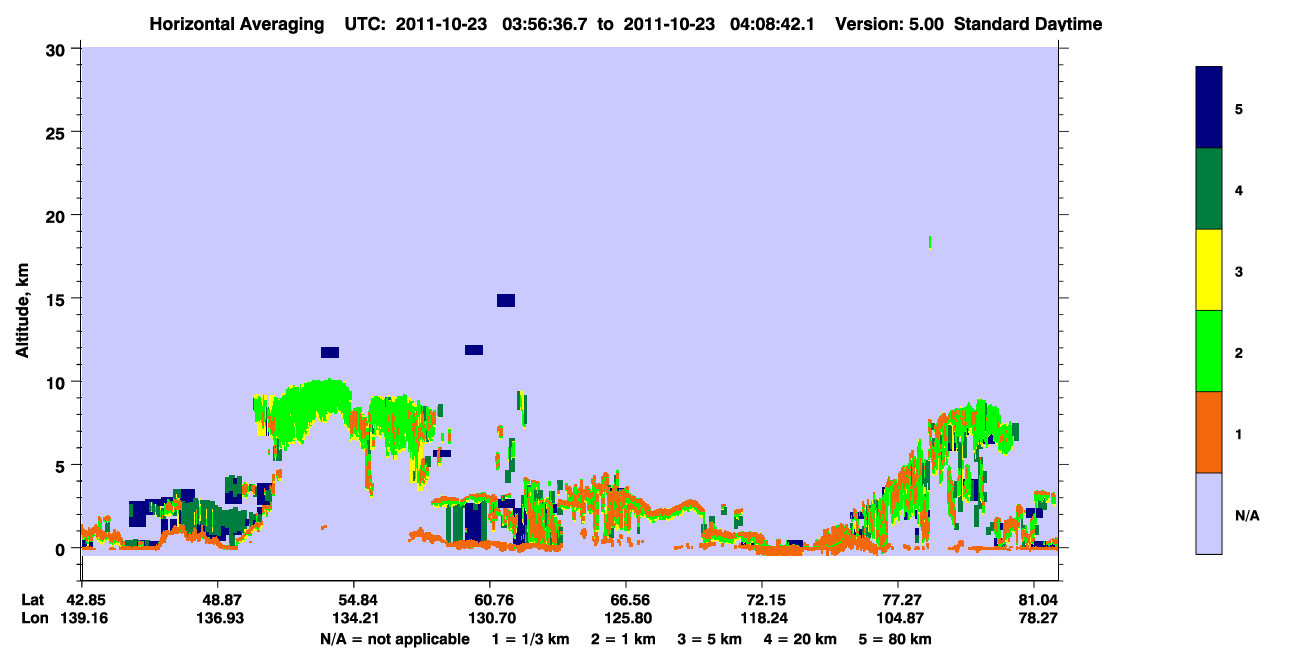The width and height of the screenshot is (1300, 667).
Task: Click the '3 = 5 km' legend note
Action: tap(709, 639)
